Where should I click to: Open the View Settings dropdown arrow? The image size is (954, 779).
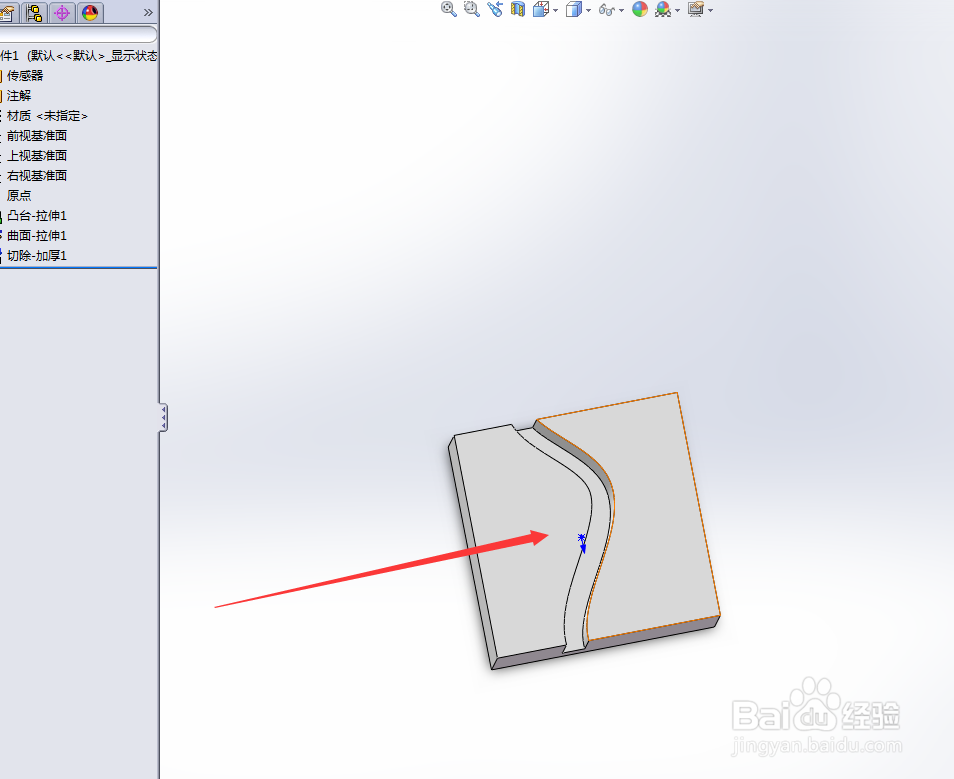pos(711,10)
